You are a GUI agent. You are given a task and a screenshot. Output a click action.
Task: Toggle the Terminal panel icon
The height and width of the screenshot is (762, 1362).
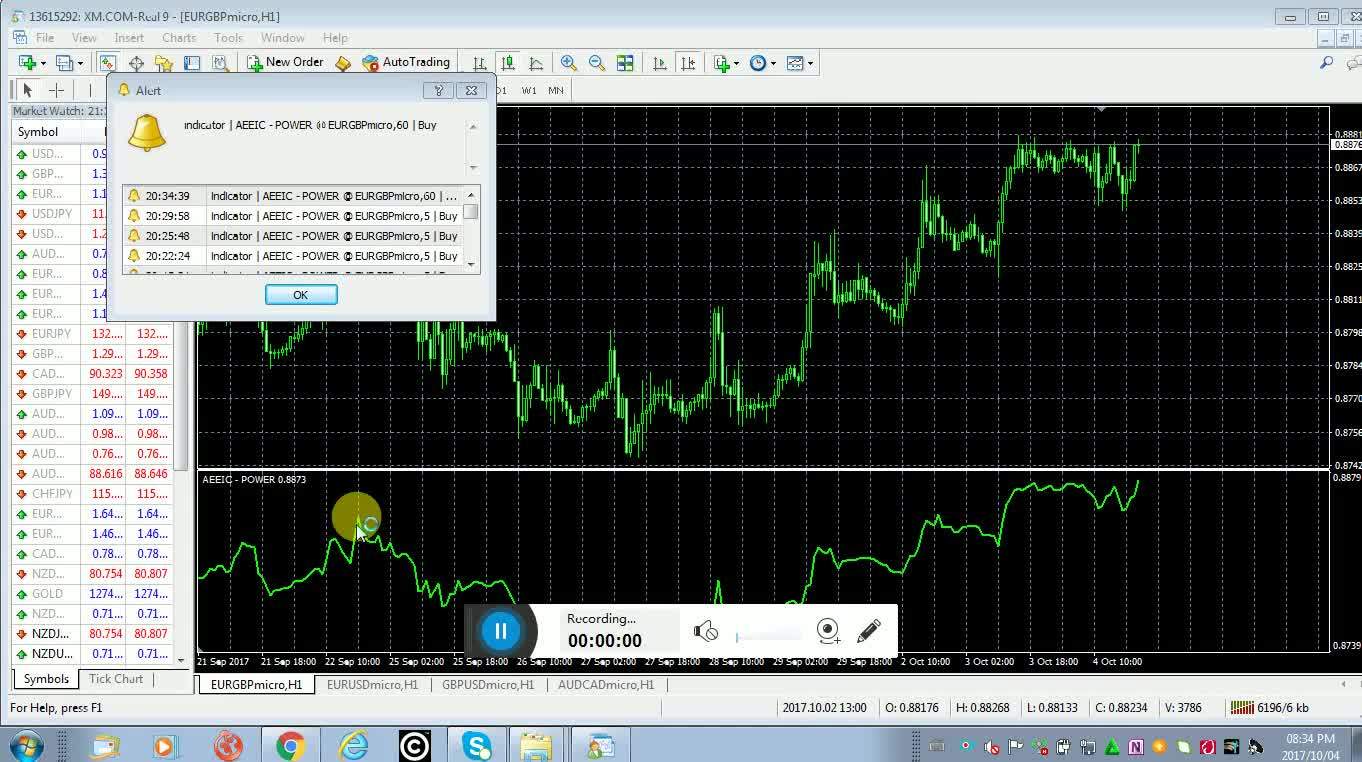tap(191, 63)
